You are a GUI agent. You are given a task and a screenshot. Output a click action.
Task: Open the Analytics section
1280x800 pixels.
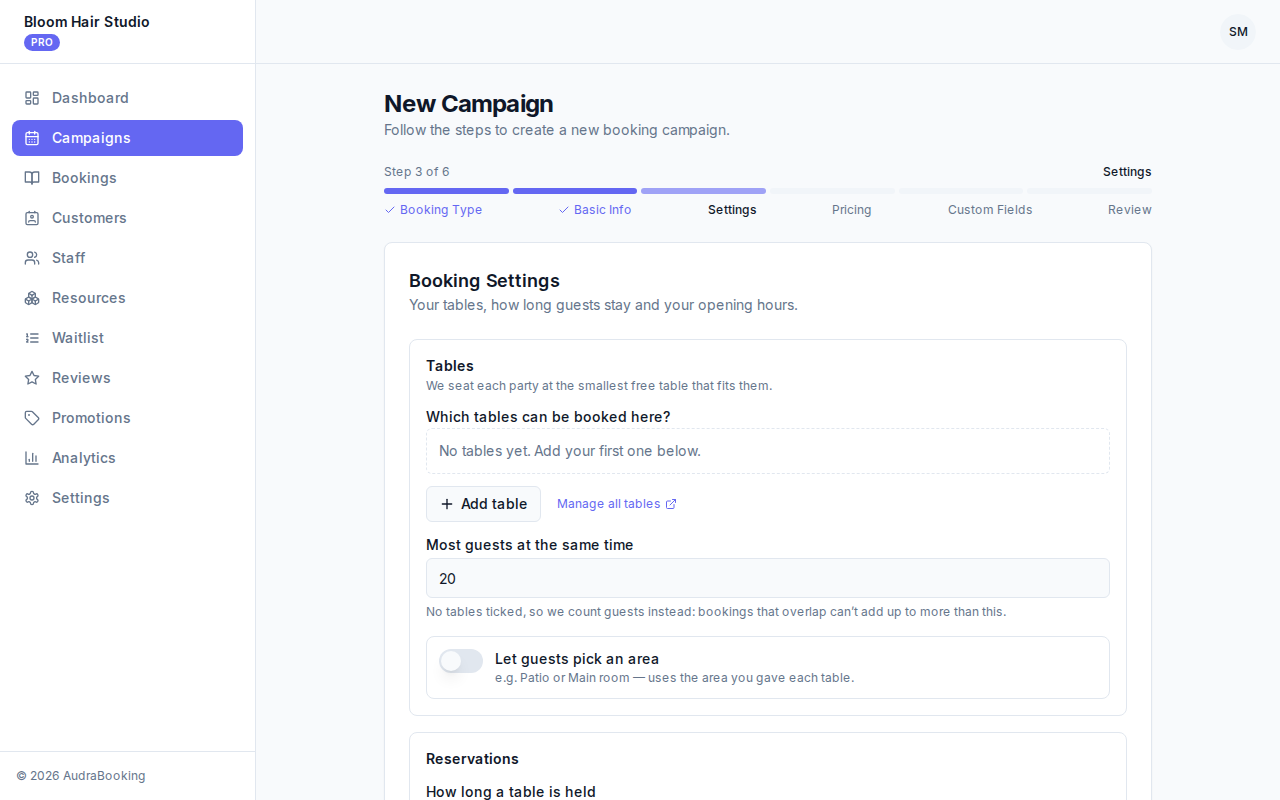click(127, 458)
